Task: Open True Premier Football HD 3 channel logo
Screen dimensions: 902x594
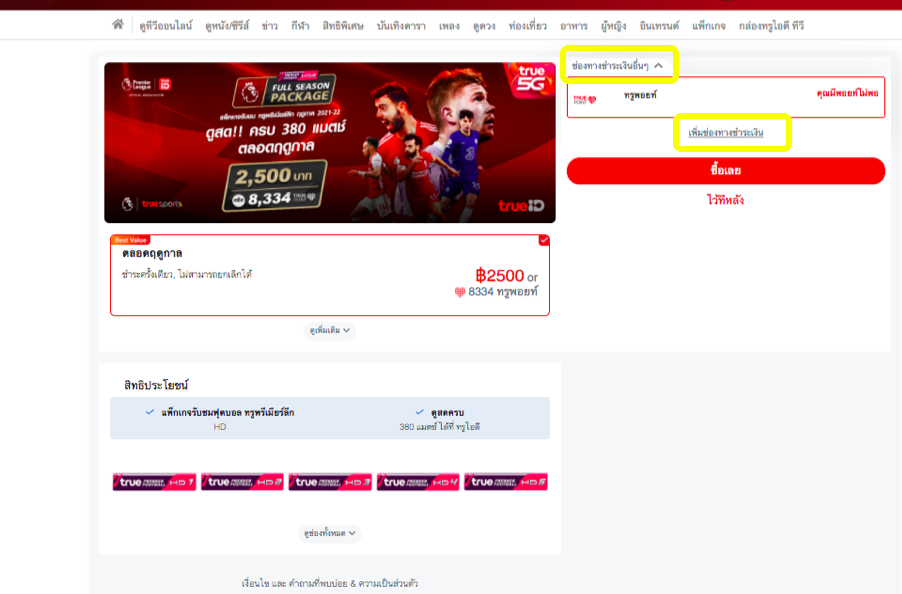Action: (330, 482)
